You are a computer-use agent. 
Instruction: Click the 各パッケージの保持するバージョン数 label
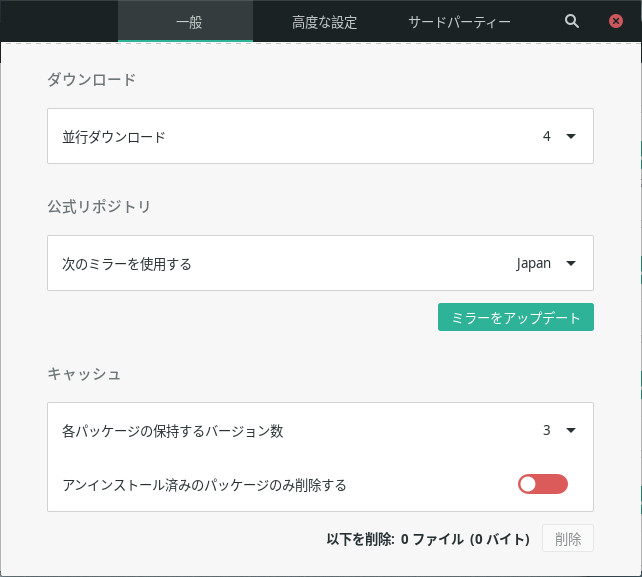coord(172,431)
